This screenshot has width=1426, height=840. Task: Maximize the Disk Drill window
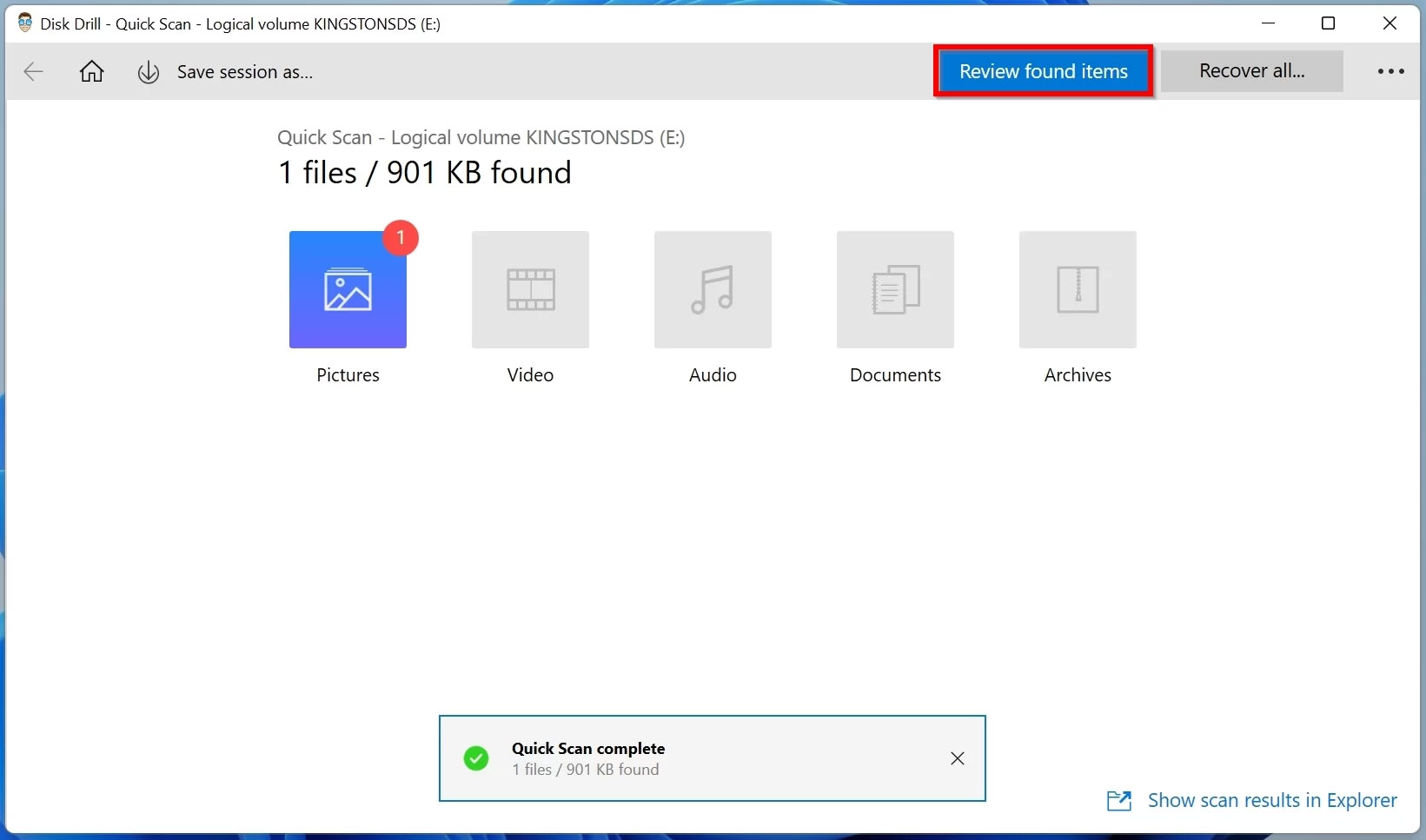pyautogui.click(x=1328, y=23)
